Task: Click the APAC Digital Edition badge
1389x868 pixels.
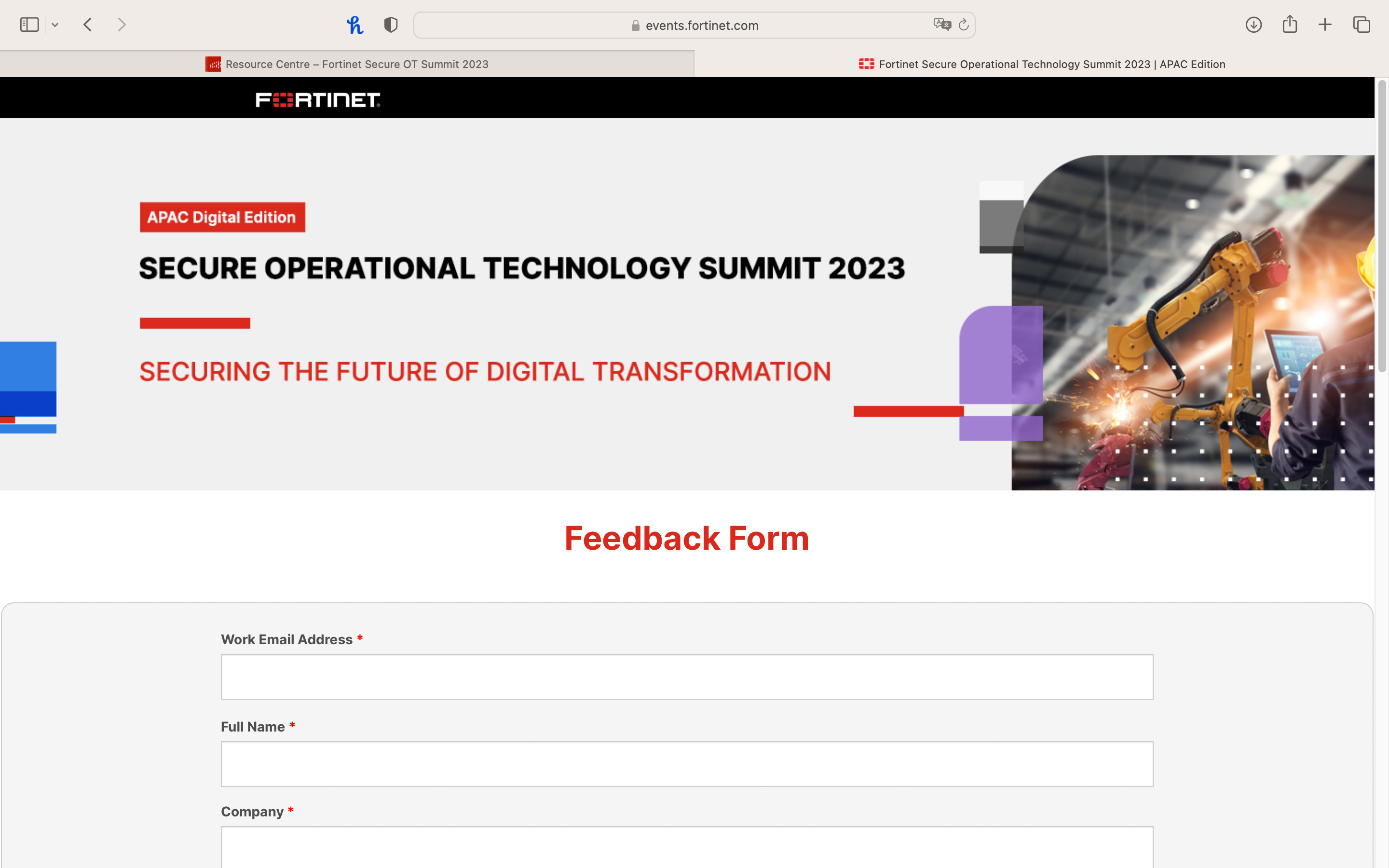Action: pos(222,217)
